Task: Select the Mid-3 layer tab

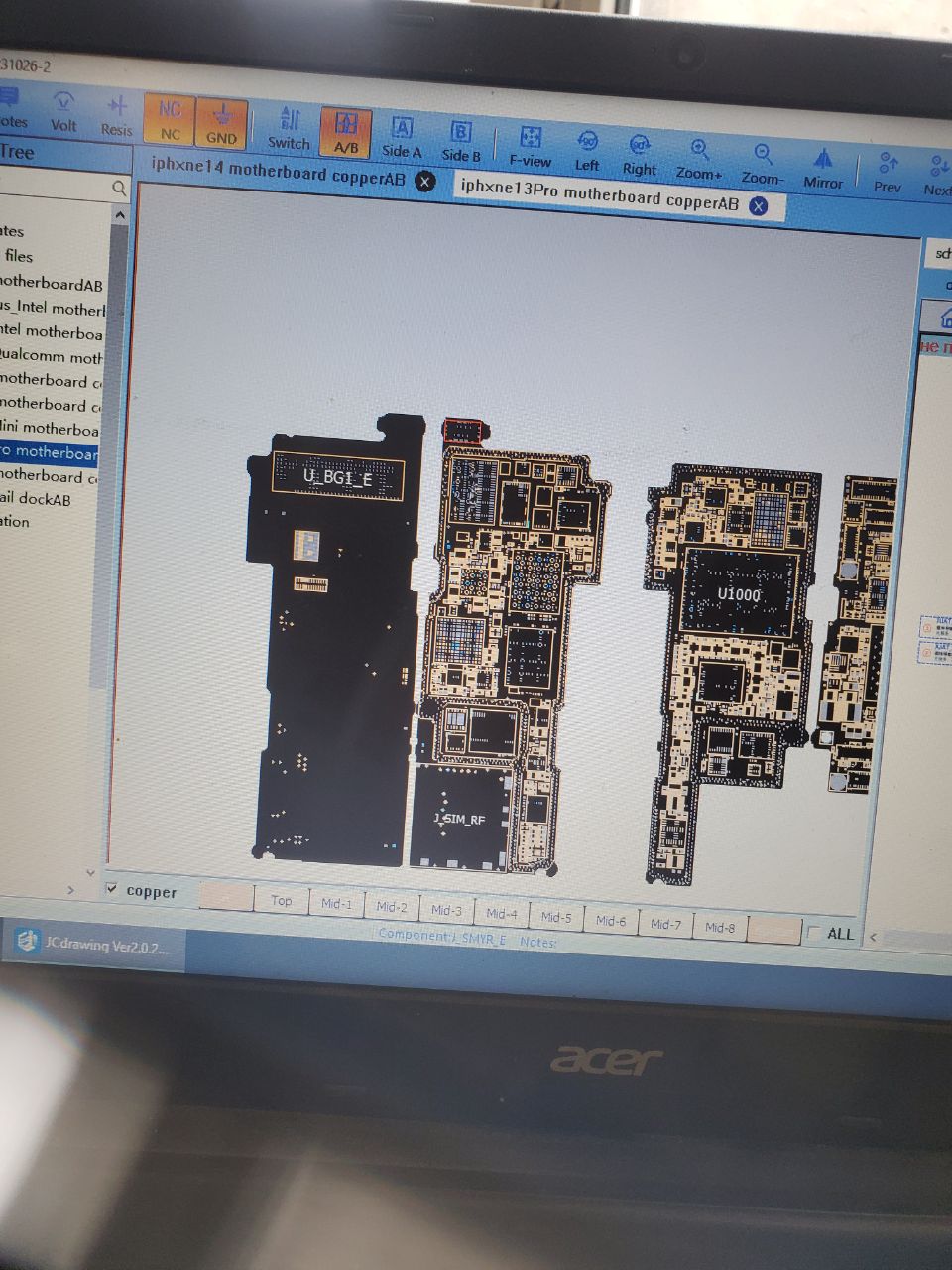Action: click(x=446, y=910)
